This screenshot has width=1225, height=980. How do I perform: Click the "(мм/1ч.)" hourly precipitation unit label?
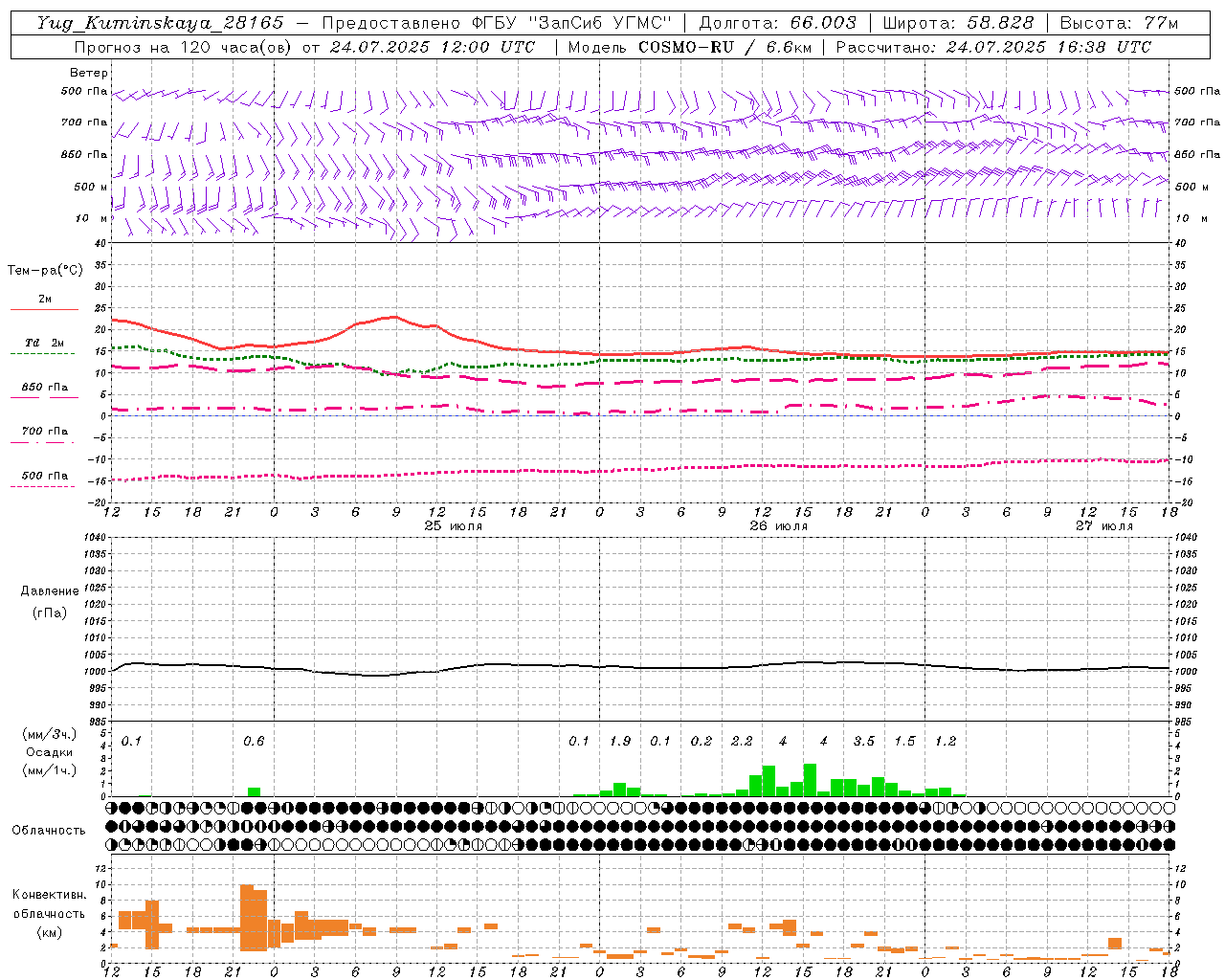50,770
